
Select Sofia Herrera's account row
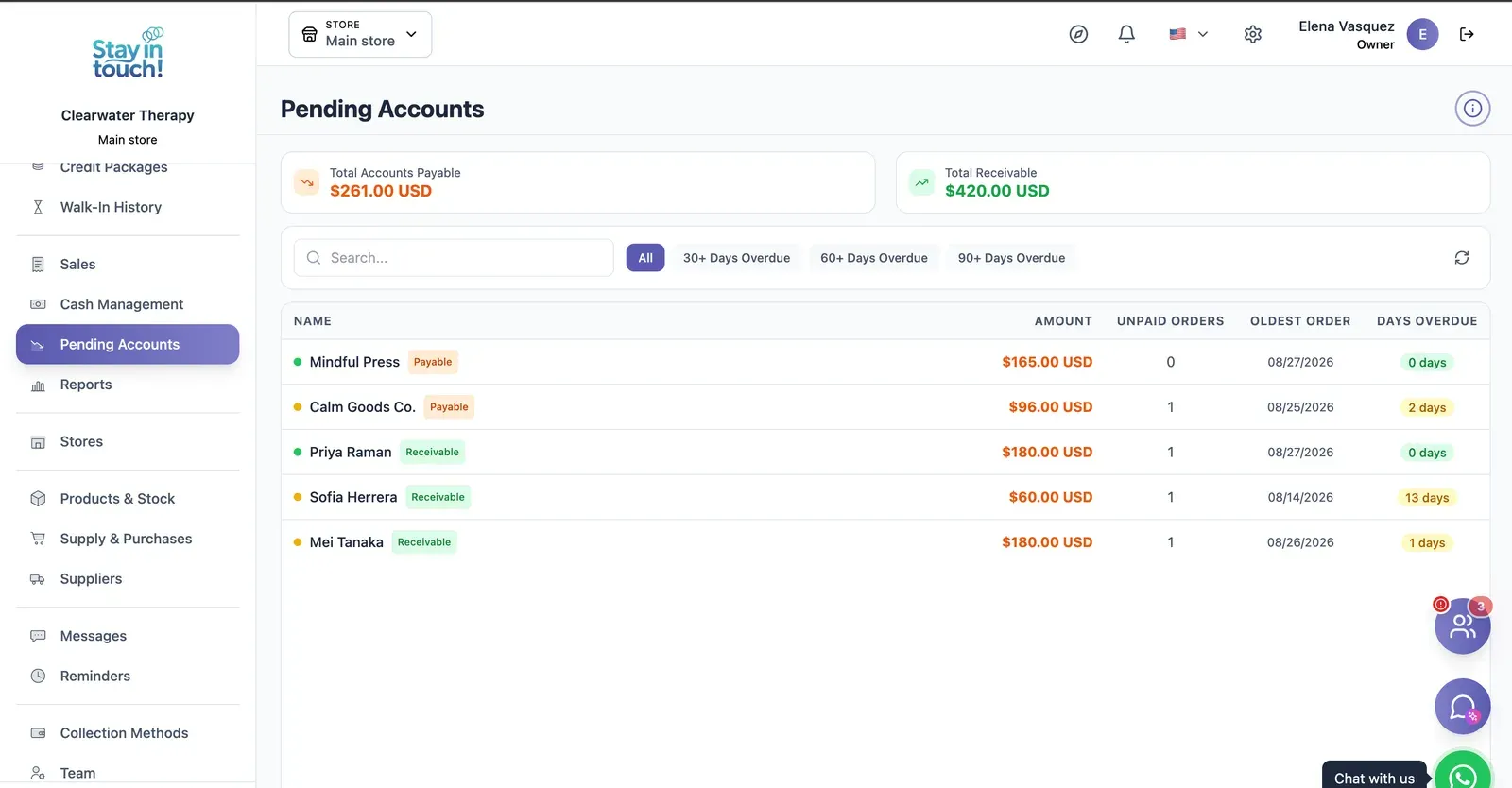(x=885, y=497)
